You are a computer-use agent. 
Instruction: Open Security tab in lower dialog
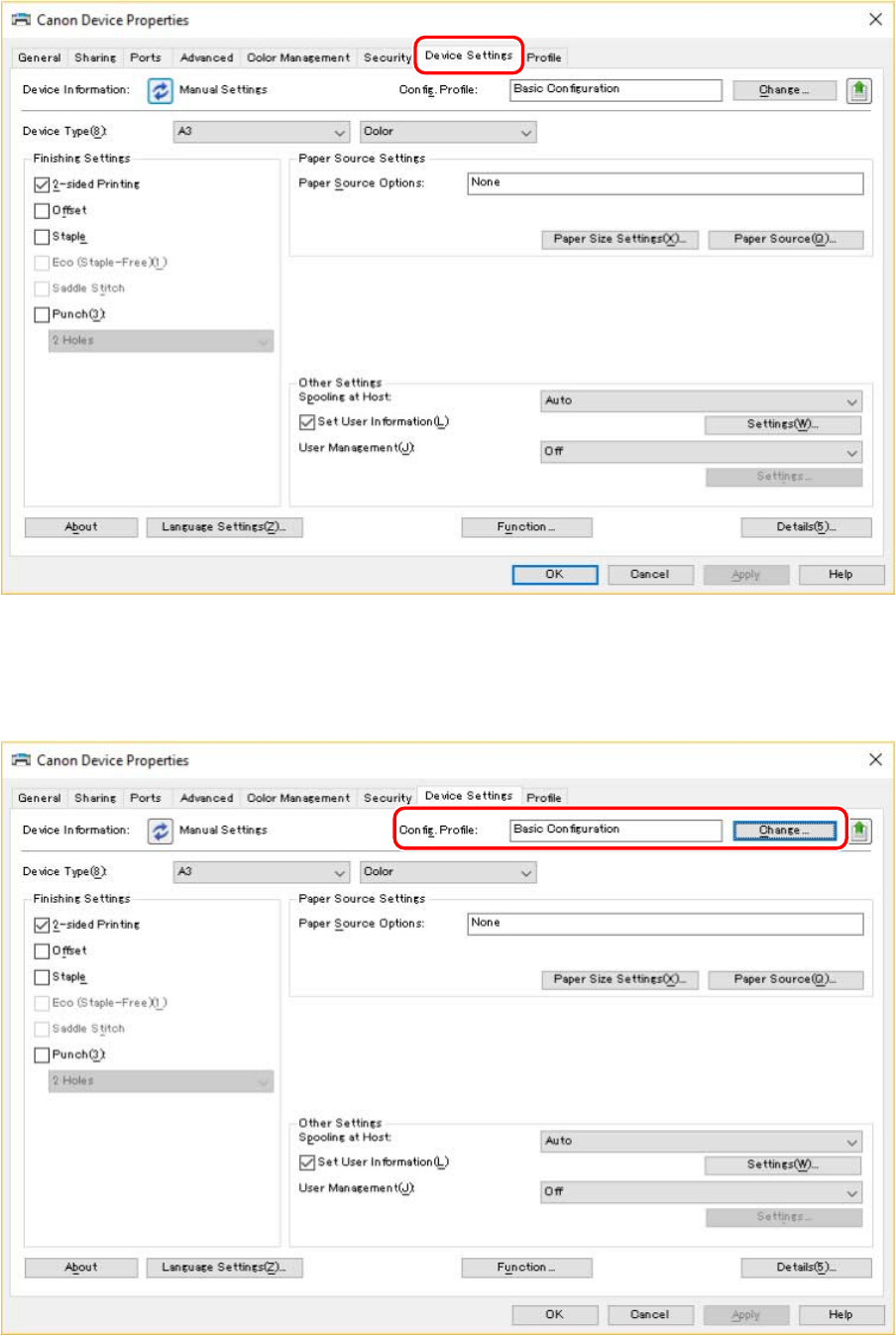pyautogui.click(x=387, y=798)
